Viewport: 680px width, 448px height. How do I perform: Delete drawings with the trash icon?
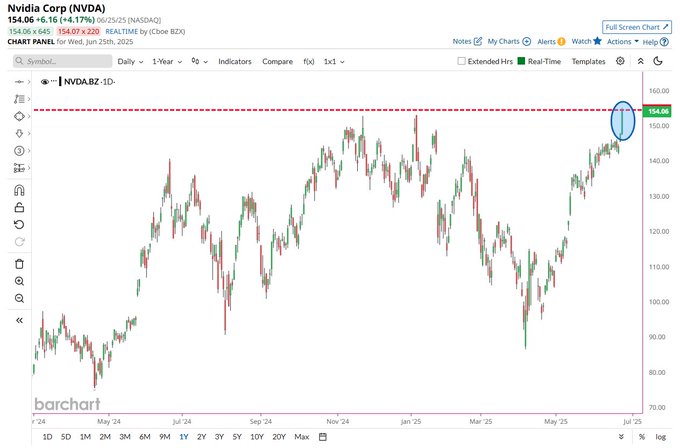(x=19, y=264)
